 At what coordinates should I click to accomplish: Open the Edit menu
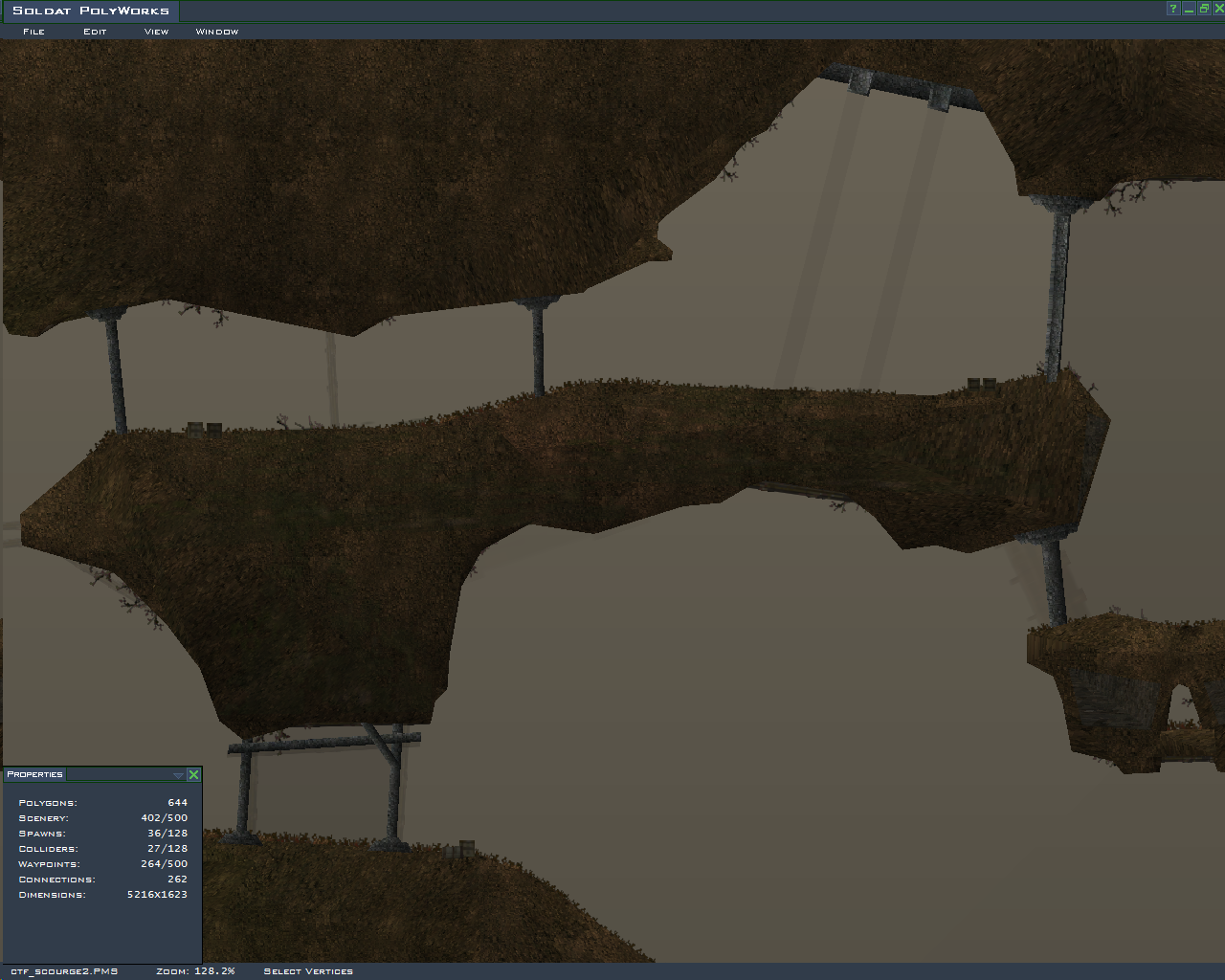pyautogui.click(x=95, y=32)
